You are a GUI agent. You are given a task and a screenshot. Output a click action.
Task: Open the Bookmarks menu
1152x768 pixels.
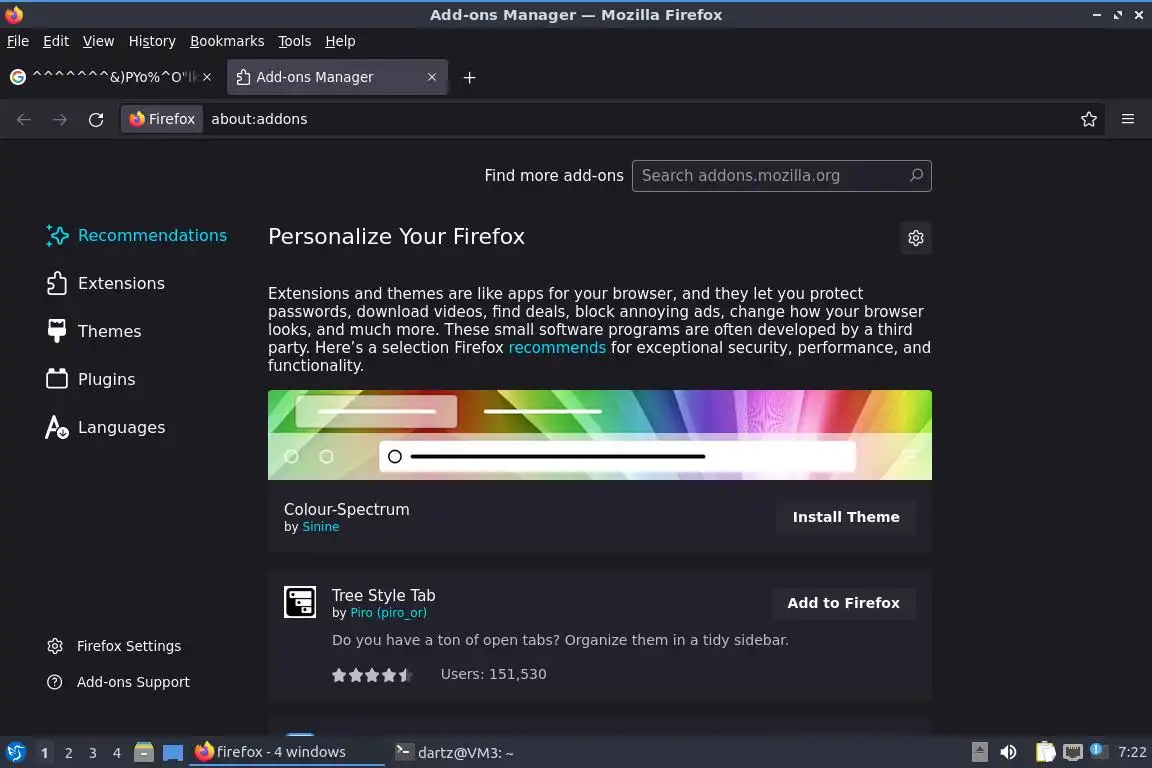(x=227, y=41)
